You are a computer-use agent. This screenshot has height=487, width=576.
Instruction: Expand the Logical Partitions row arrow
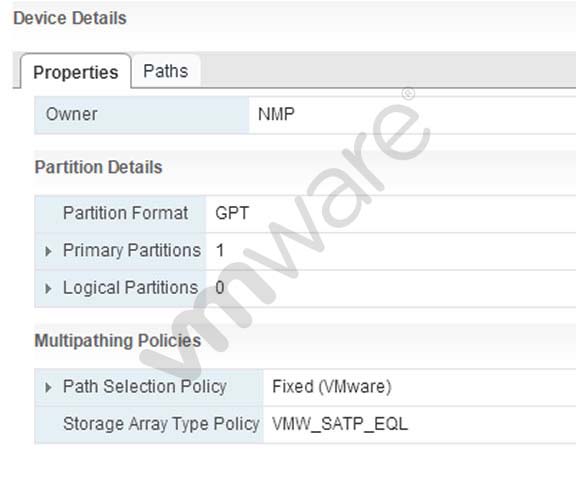pos(48,288)
